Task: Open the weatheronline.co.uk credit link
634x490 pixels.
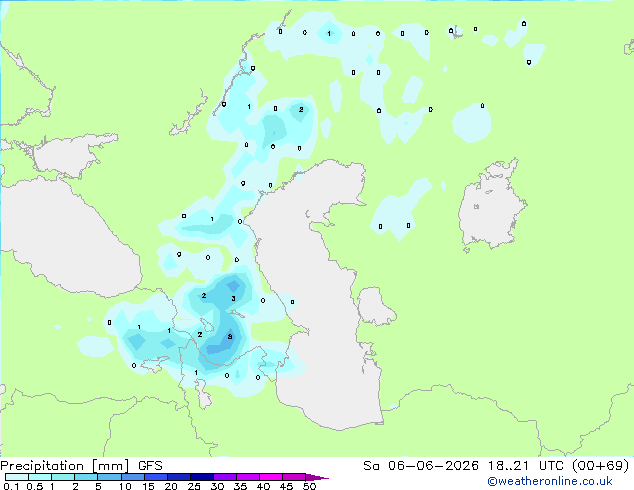Action: pyautogui.click(x=550, y=481)
